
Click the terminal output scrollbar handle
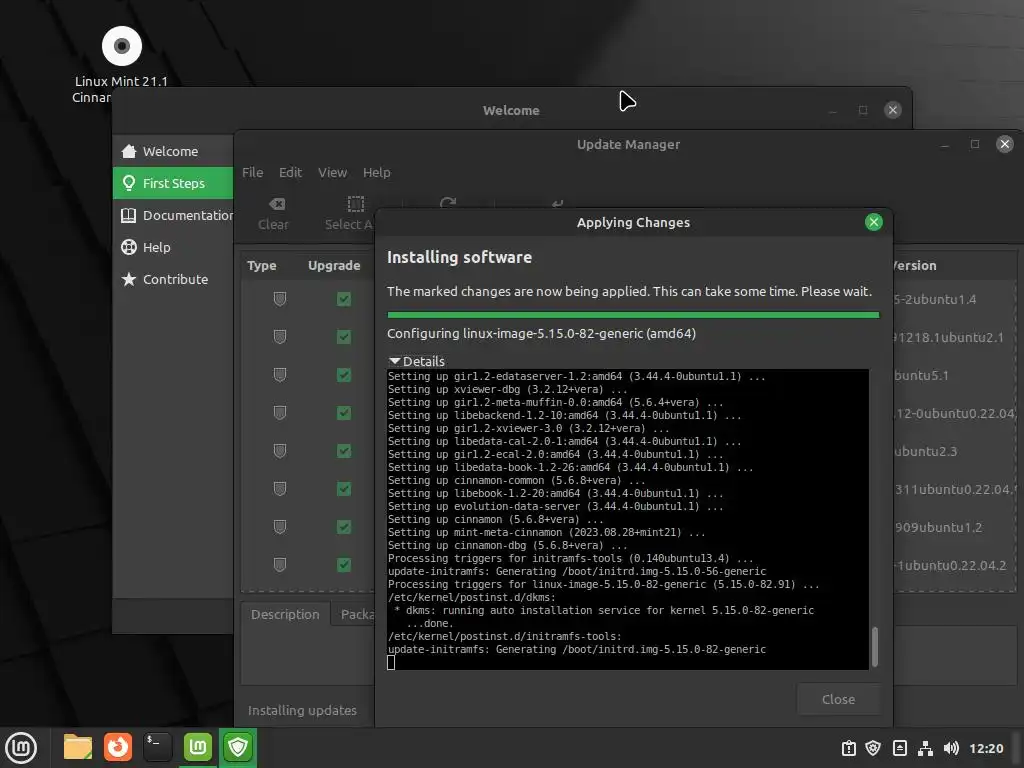pyautogui.click(x=874, y=647)
